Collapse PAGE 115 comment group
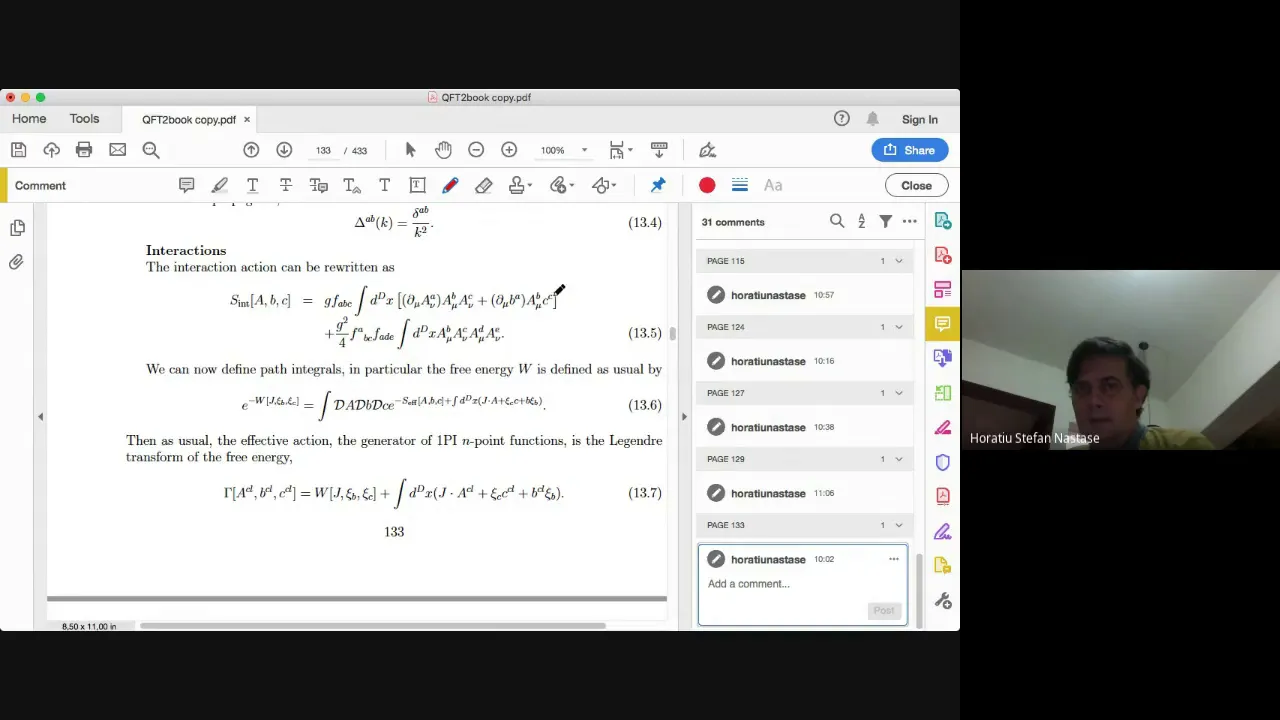1280x720 pixels. [898, 261]
